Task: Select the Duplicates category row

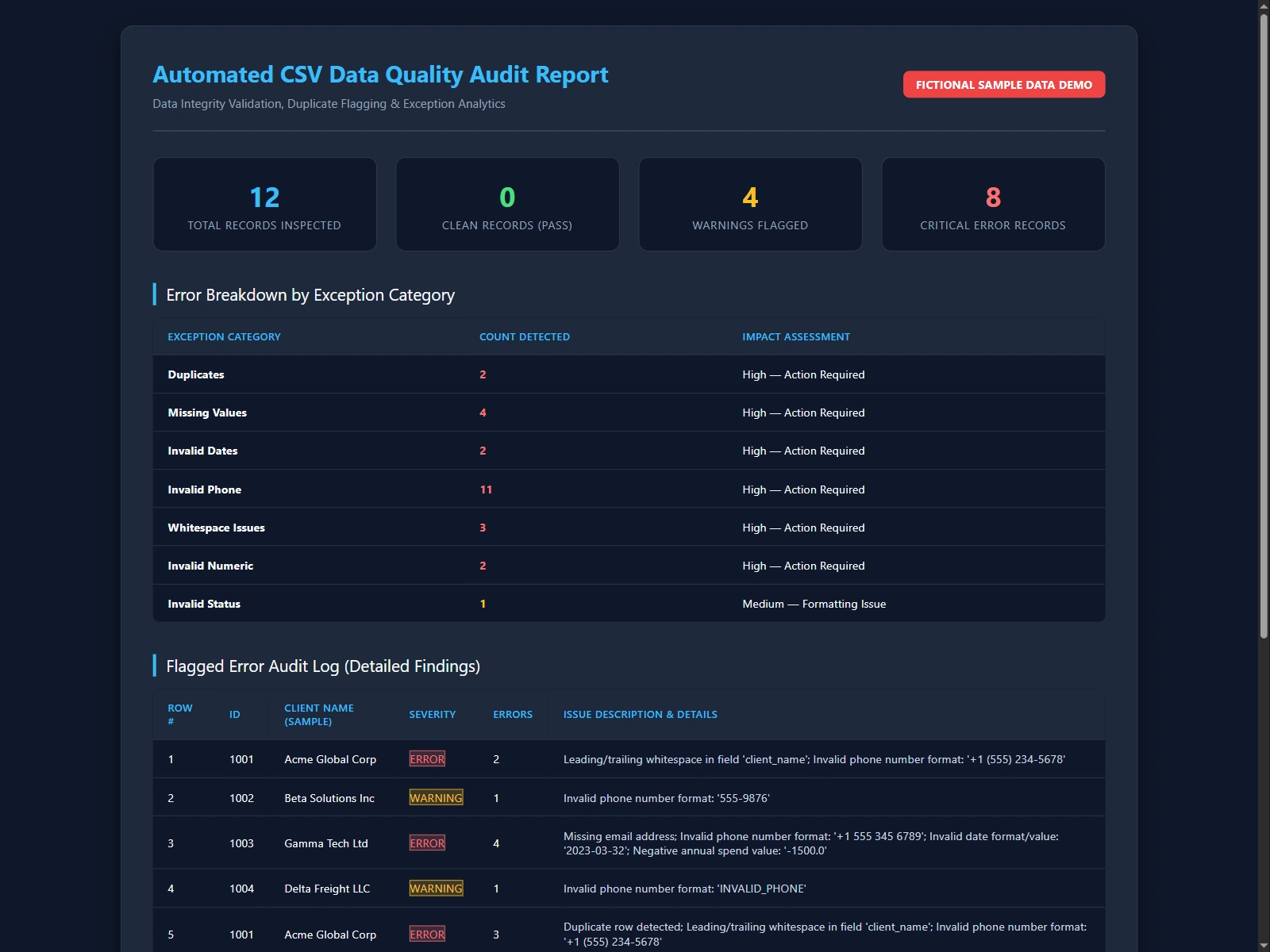Action: pyautogui.click(x=629, y=374)
